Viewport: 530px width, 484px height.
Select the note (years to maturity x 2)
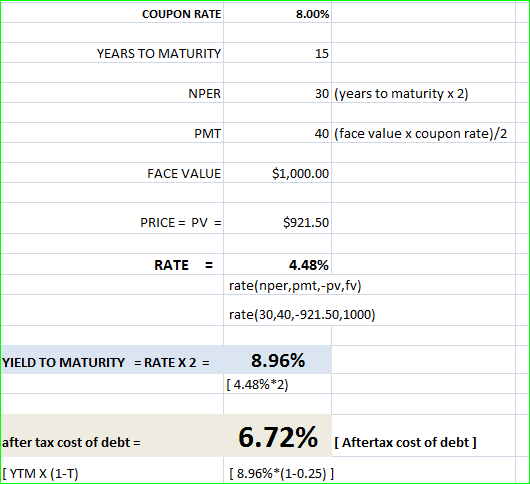(401, 94)
